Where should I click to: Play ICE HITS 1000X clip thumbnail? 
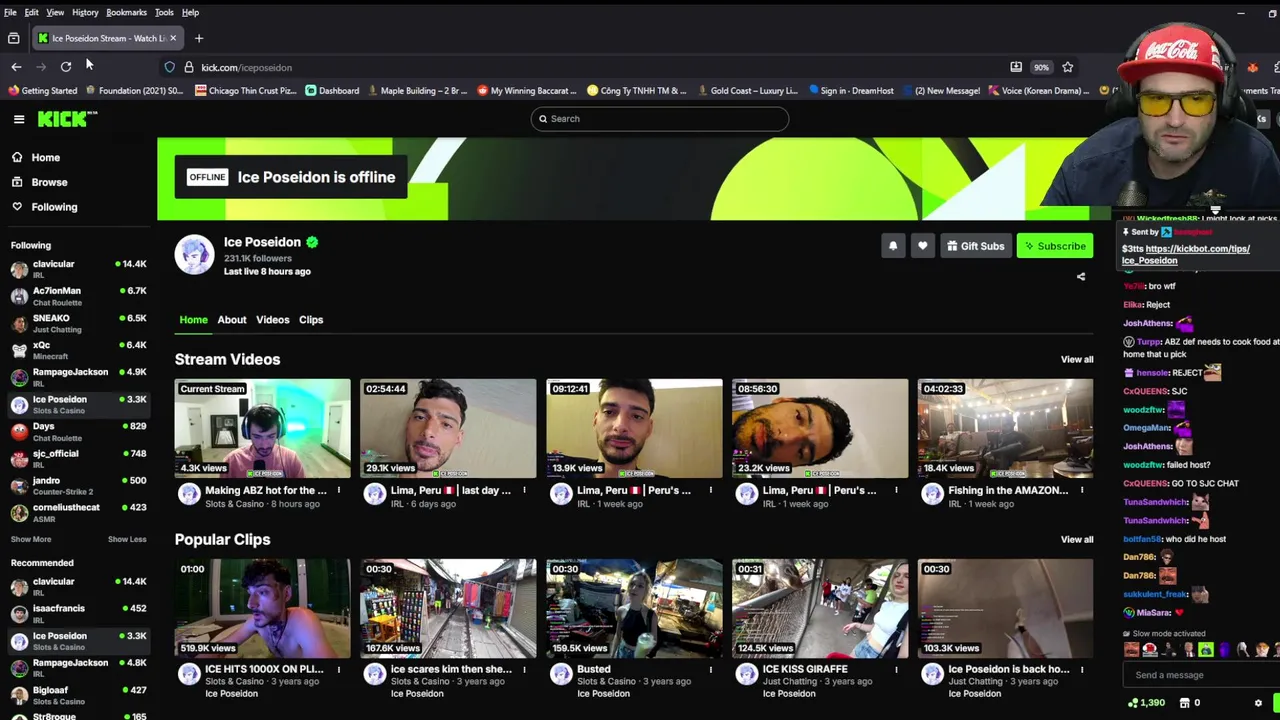pyautogui.click(x=263, y=608)
